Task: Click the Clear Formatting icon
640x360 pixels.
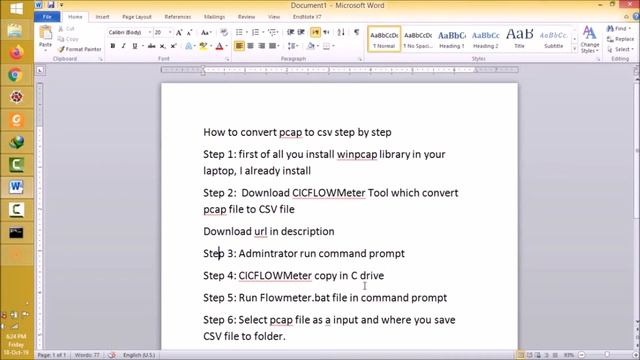Action: click(224, 32)
